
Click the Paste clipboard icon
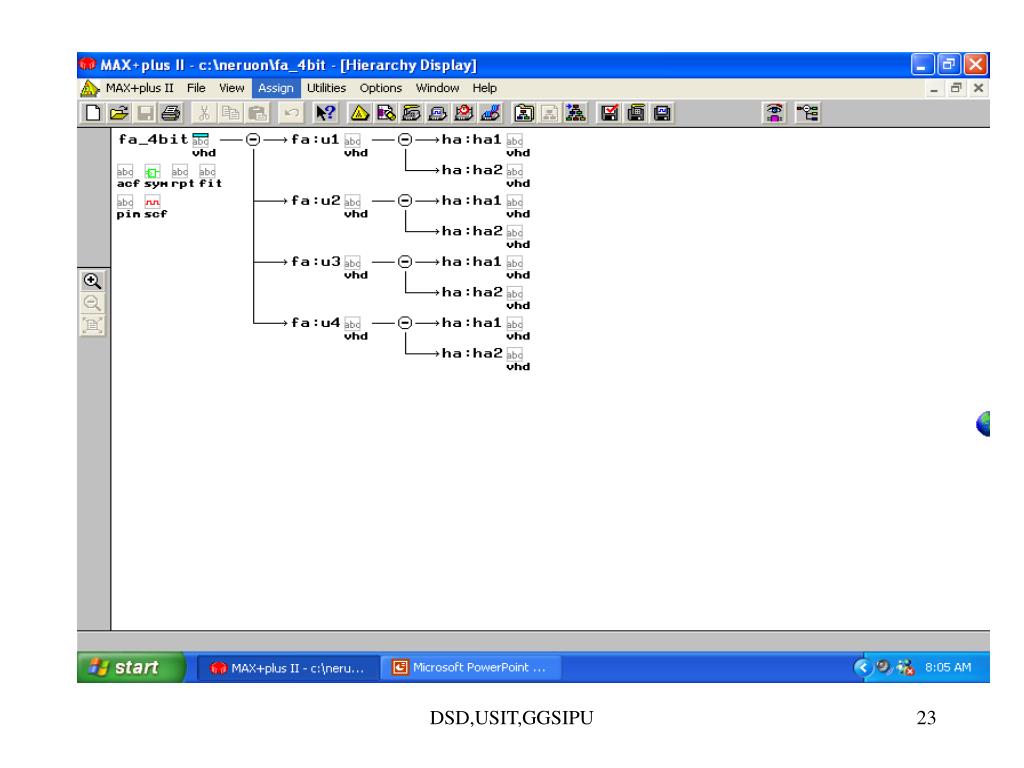(257, 113)
